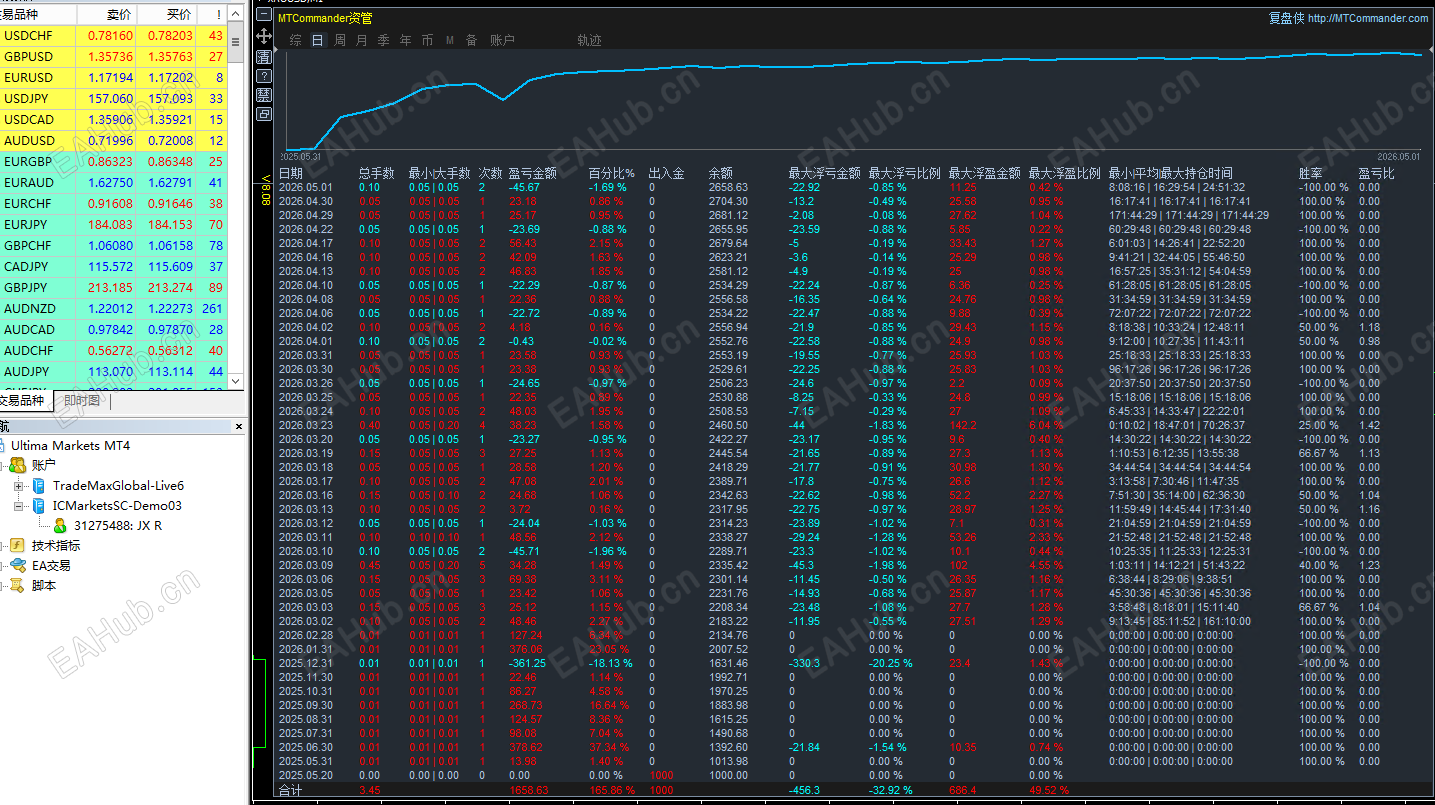Open the http://MTCommander.com link
The width and height of the screenshot is (1435, 805).
coord(1368,18)
